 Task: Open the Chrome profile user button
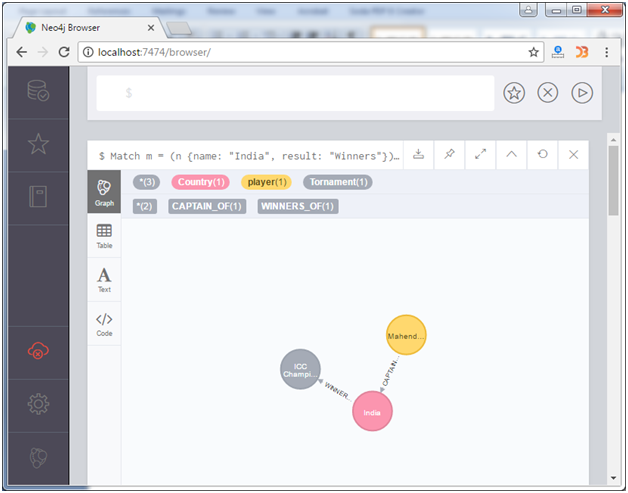pyautogui.click(x=528, y=10)
